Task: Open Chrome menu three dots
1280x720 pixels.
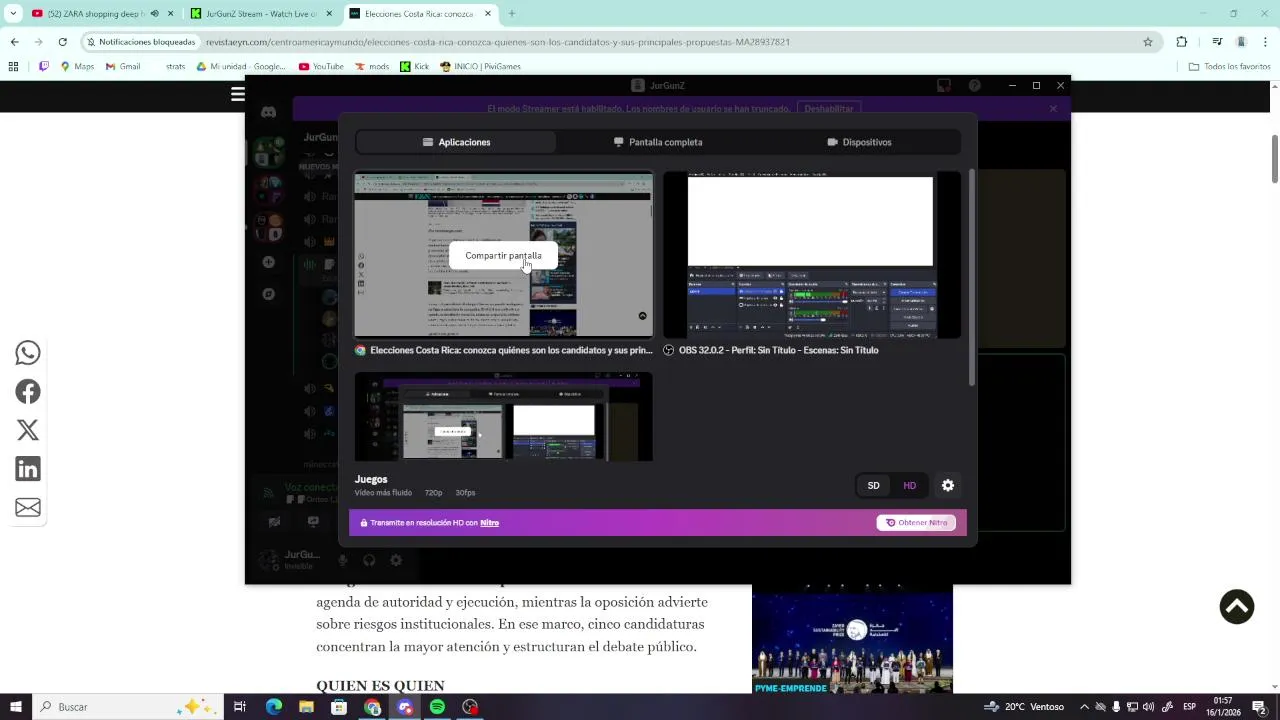Action: tap(1266, 42)
